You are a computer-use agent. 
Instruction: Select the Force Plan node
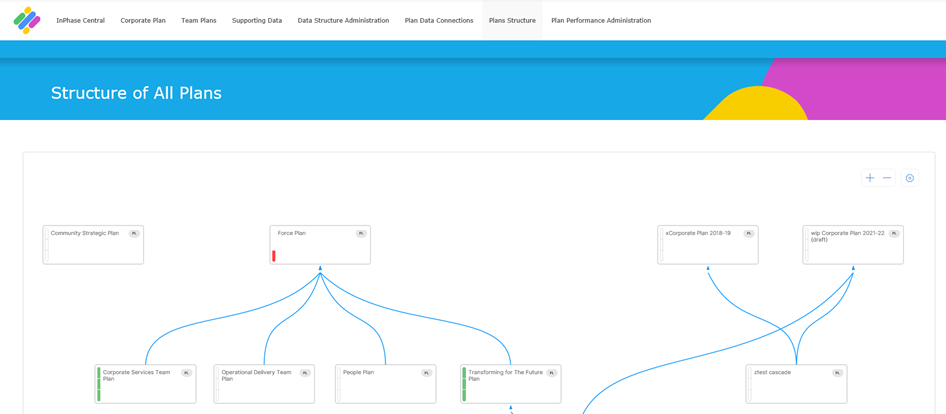[320, 245]
